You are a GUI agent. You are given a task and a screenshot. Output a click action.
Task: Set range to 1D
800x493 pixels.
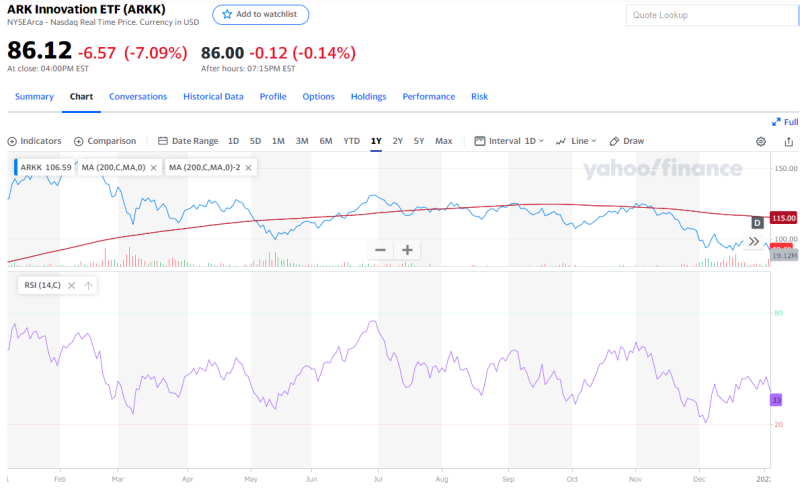(x=233, y=141)
